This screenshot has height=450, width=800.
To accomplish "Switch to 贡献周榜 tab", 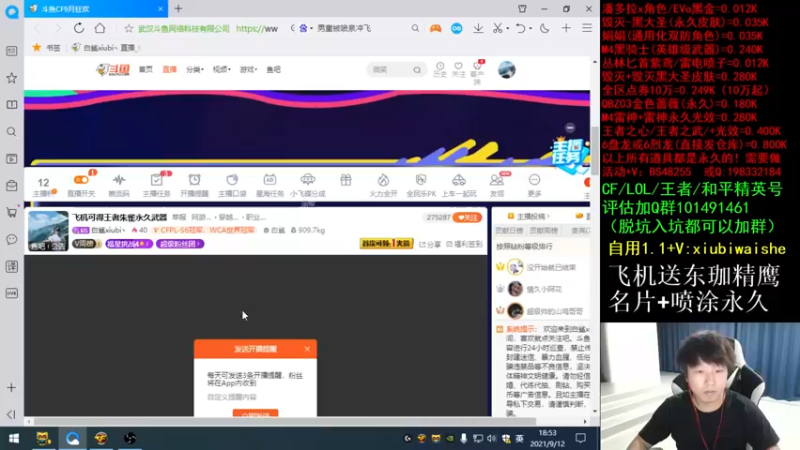I will (543, 231).
